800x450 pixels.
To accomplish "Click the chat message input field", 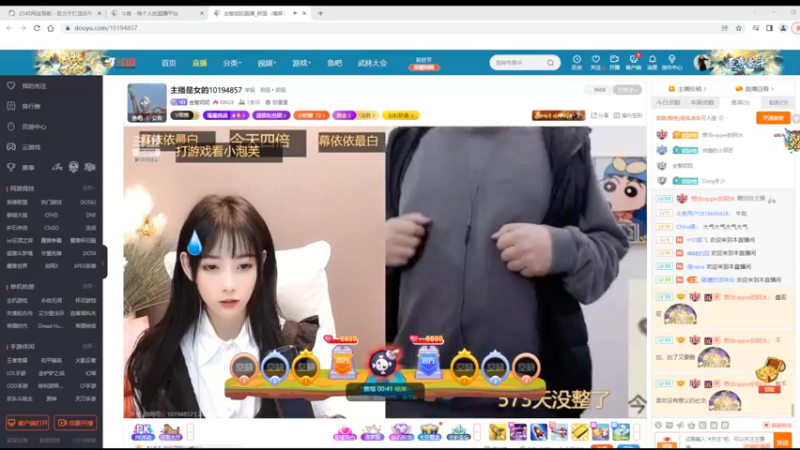I will tap(726, 439).
